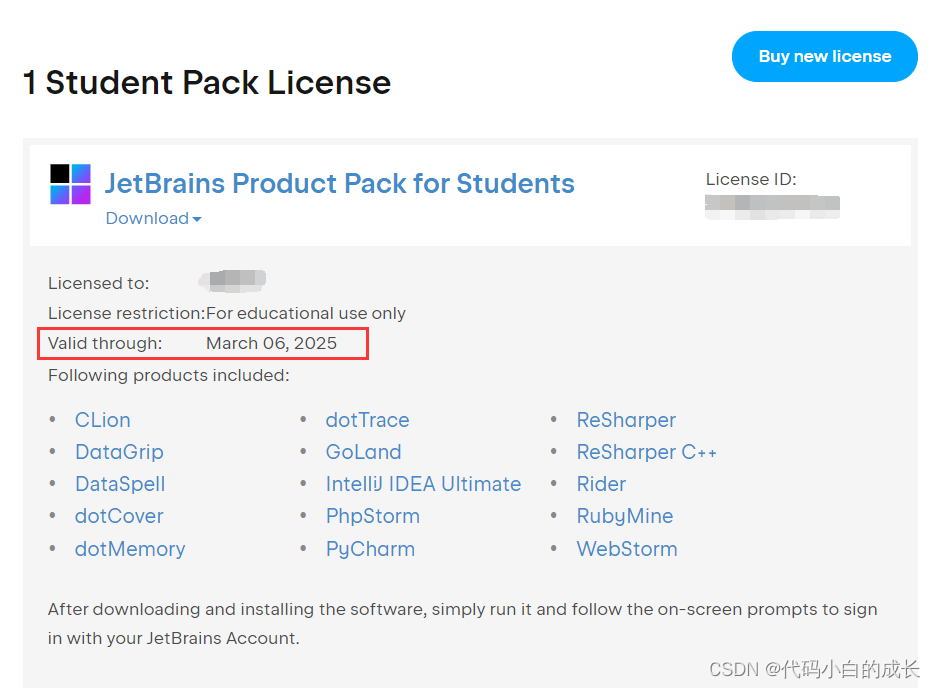This screenshot has height=688, width=936.
Task: Open the WebStorm product link
Action: click(627, 549)
